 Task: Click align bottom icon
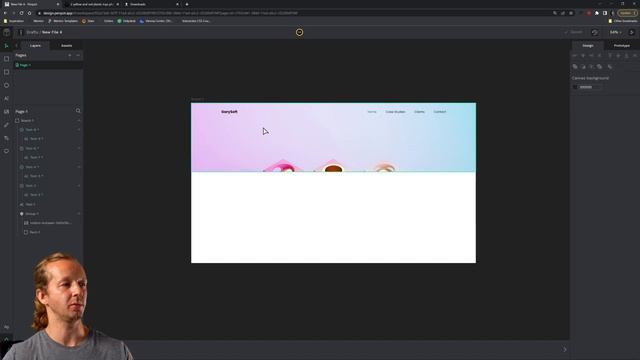point(627,56)
